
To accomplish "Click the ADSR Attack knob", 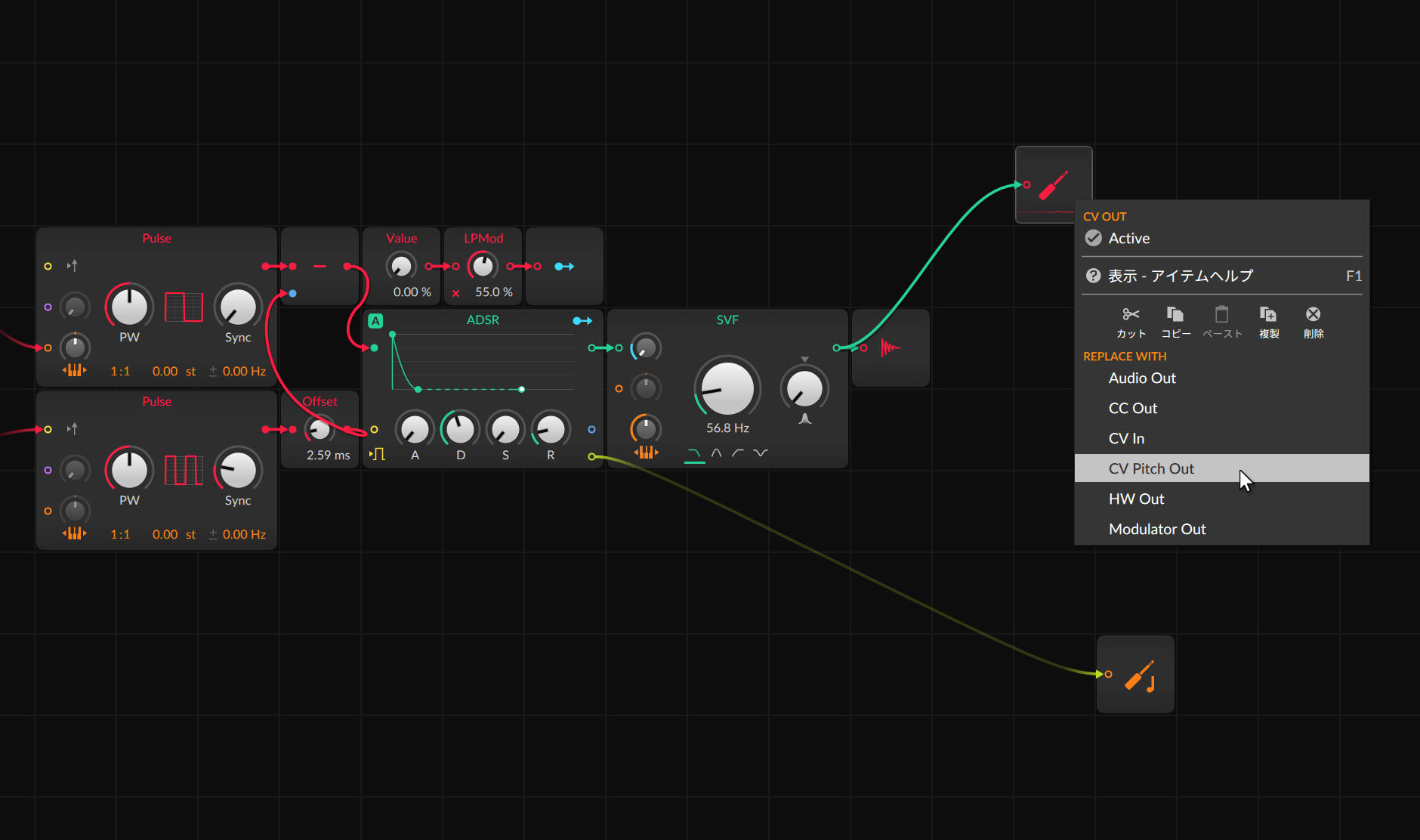I will point(415,429).
